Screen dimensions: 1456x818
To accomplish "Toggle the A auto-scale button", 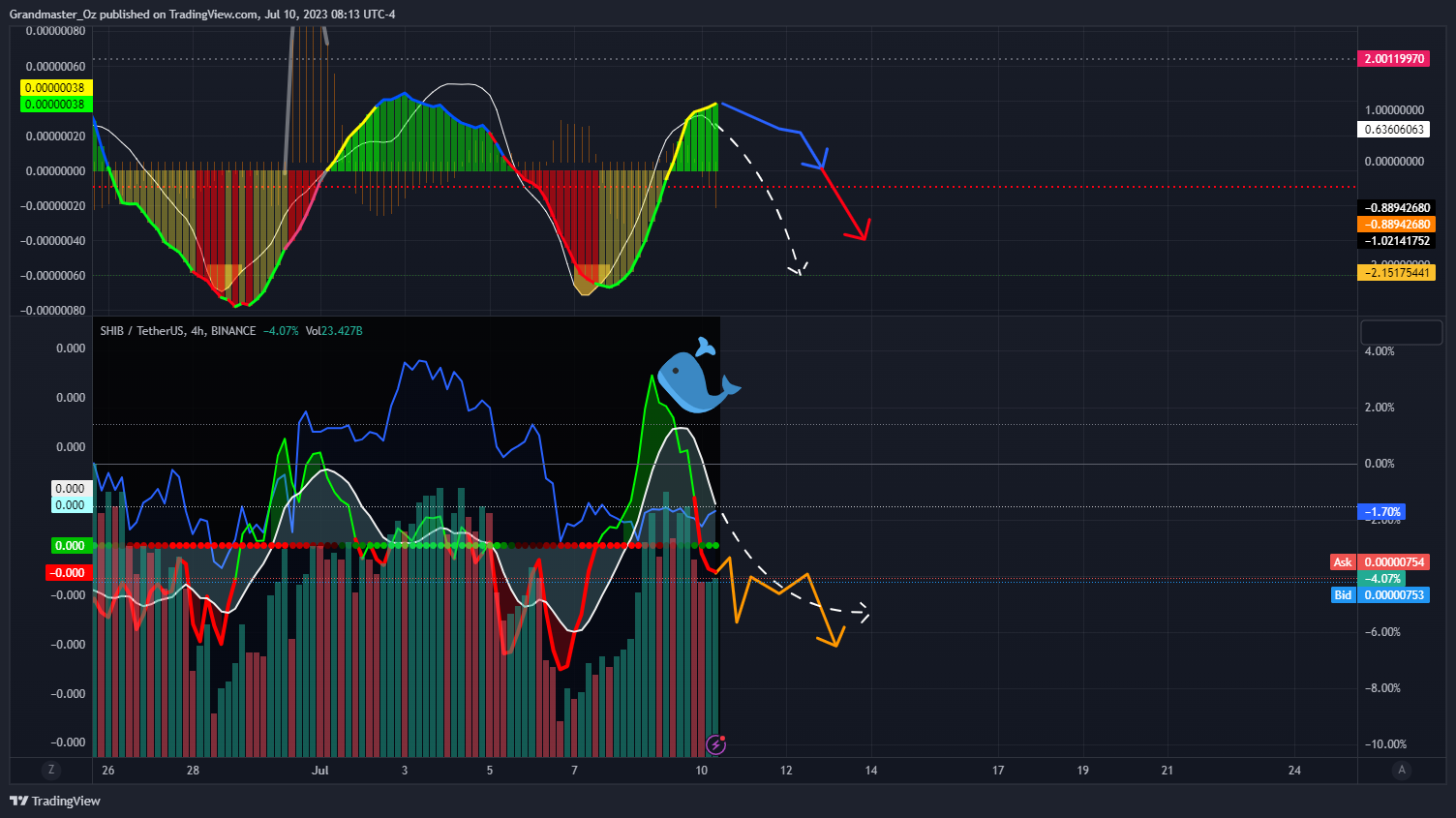I will [x=1401, y=771].
